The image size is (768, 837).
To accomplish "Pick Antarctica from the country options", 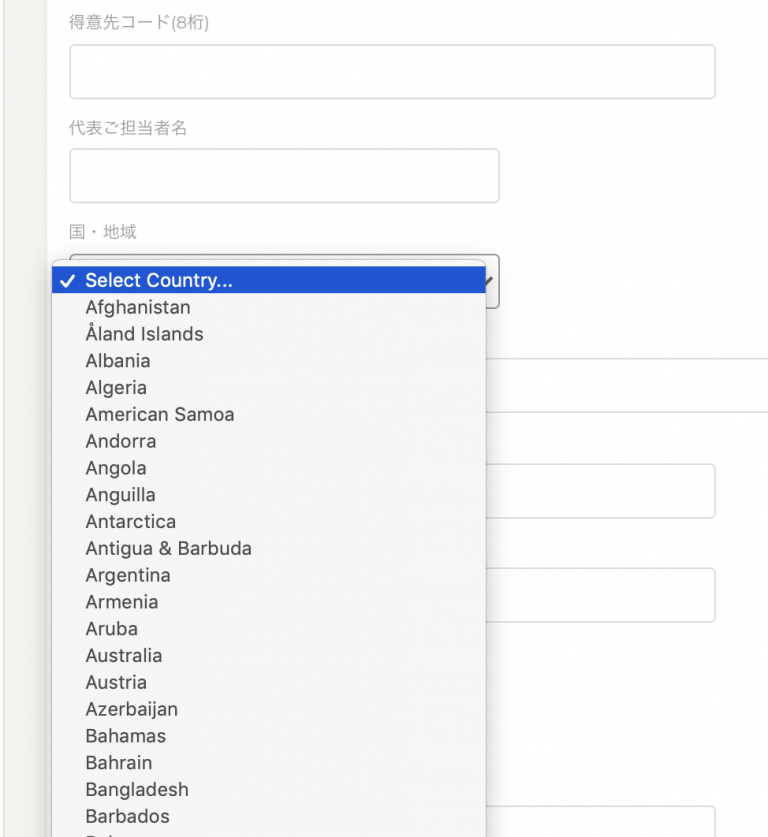I will tap(130, 521).
